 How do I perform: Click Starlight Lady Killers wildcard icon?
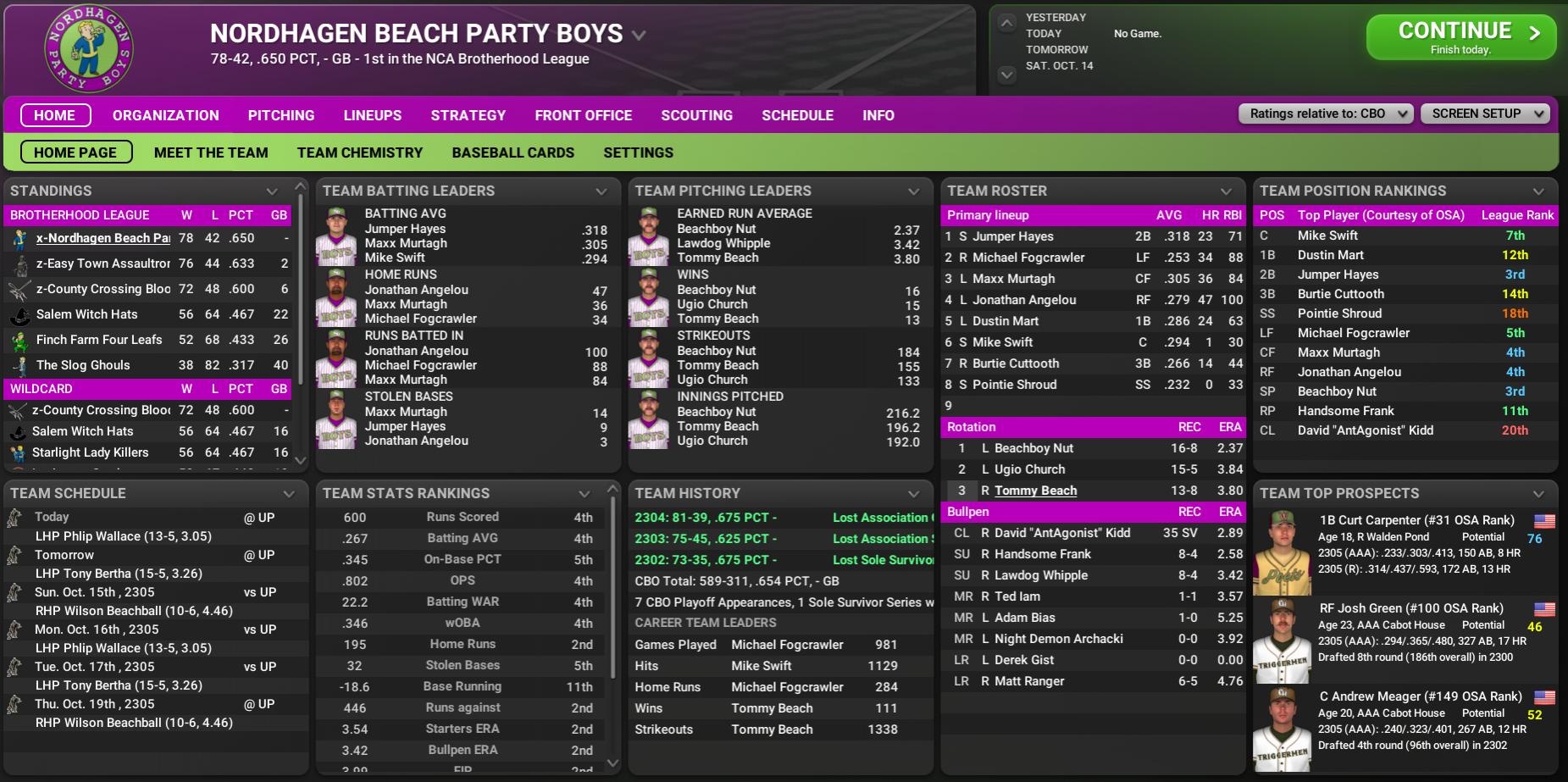tap(17, 453)
